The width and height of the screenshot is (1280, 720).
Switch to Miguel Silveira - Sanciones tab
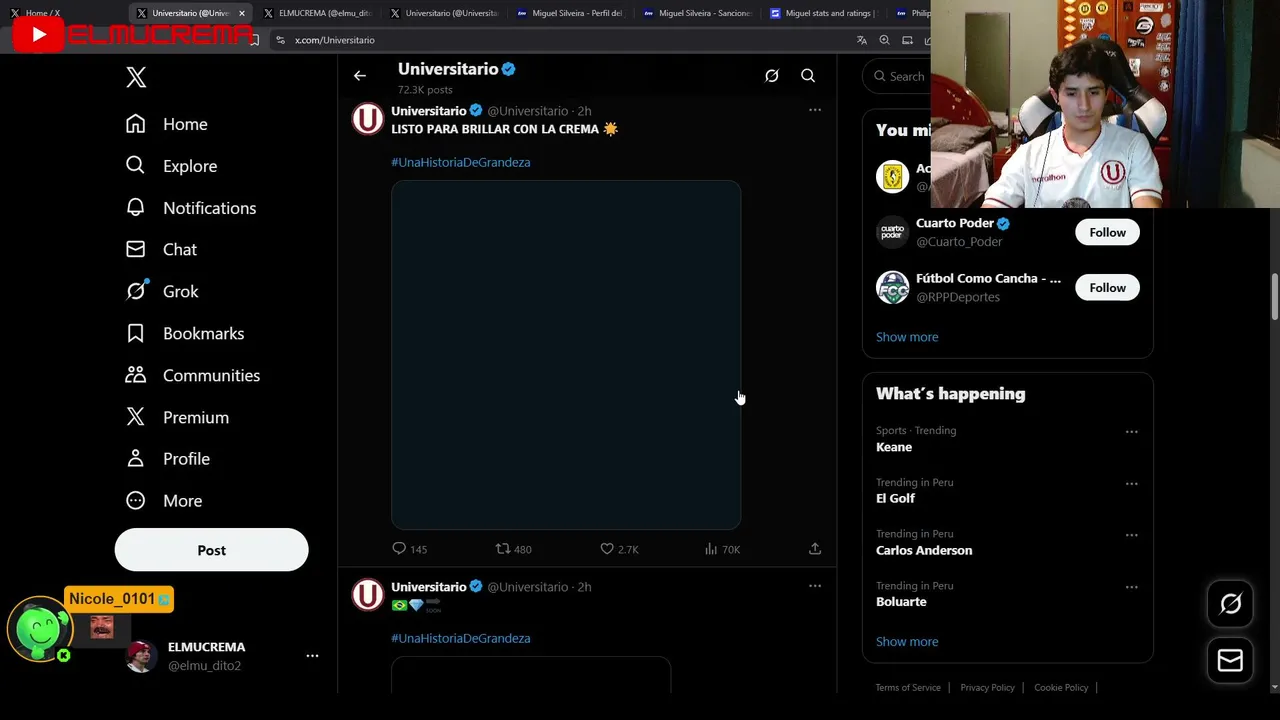tap(697, 13)
